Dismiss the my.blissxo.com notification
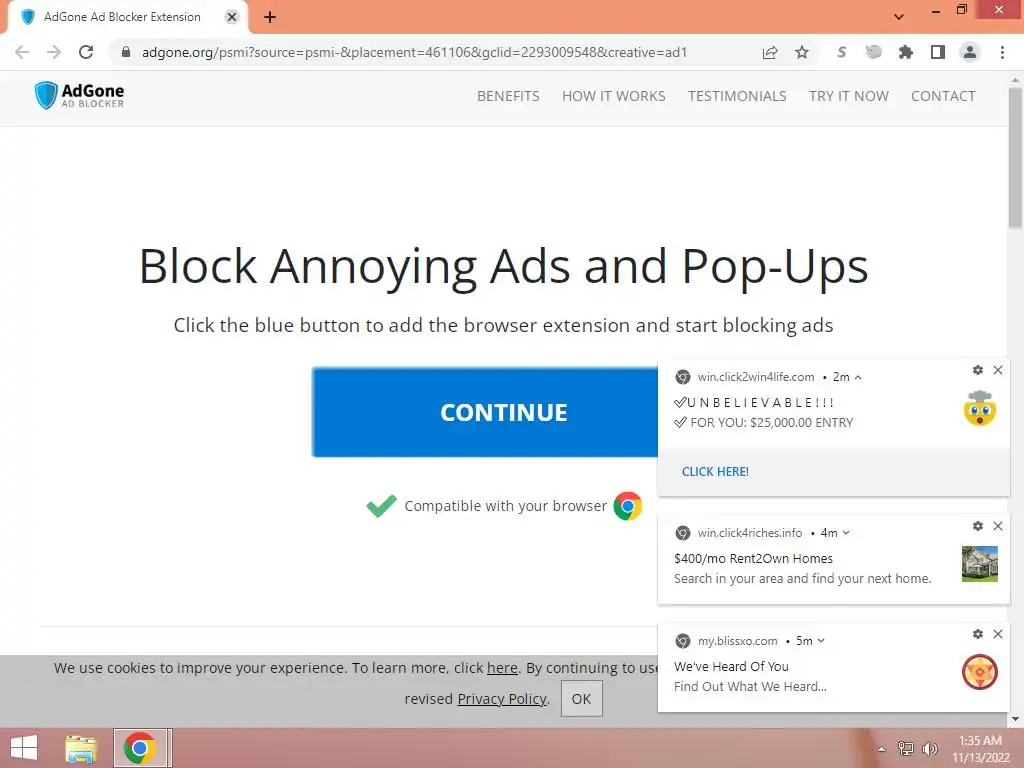The height and width of the screenshot is (768, 1024). [x=998, y=634]
